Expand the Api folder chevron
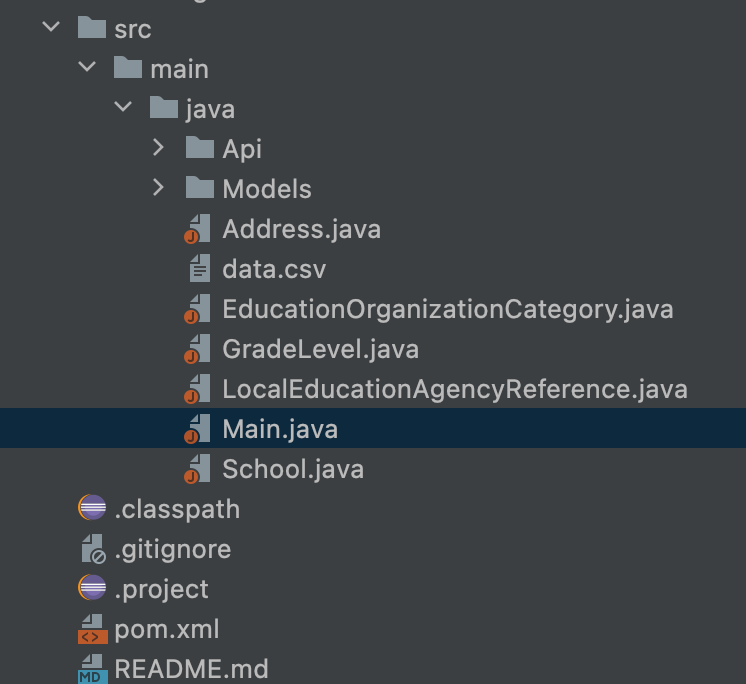The height and width of the screenshot is (684, 746). pos(158,147)
